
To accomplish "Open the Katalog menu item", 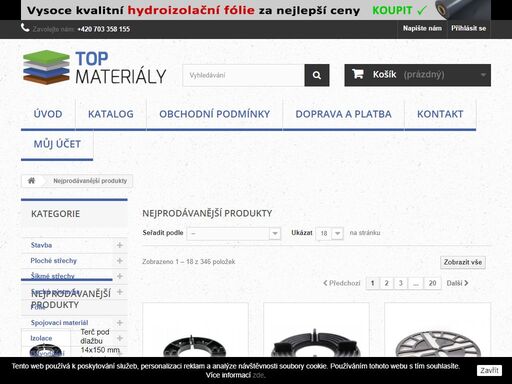I will pos(111,114).
